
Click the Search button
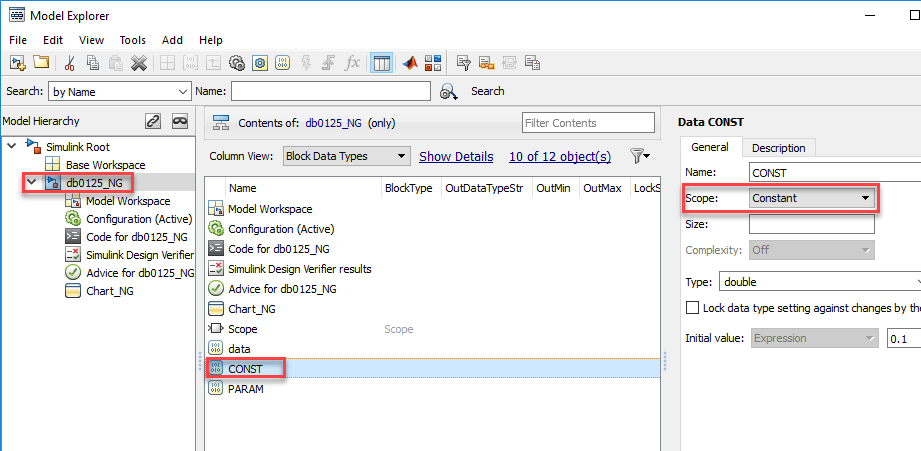[x=488, y=91]
